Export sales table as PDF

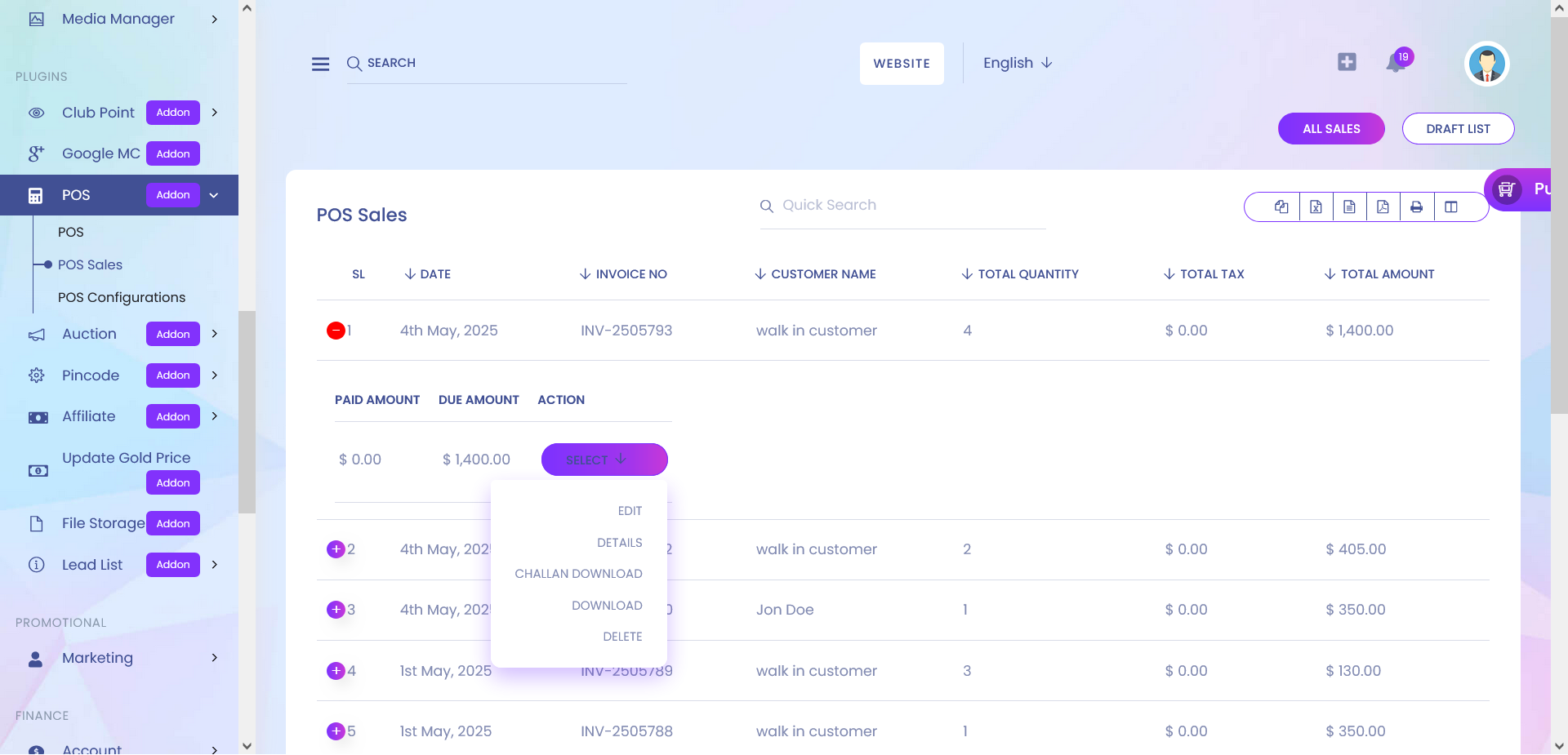(1383, 207)
